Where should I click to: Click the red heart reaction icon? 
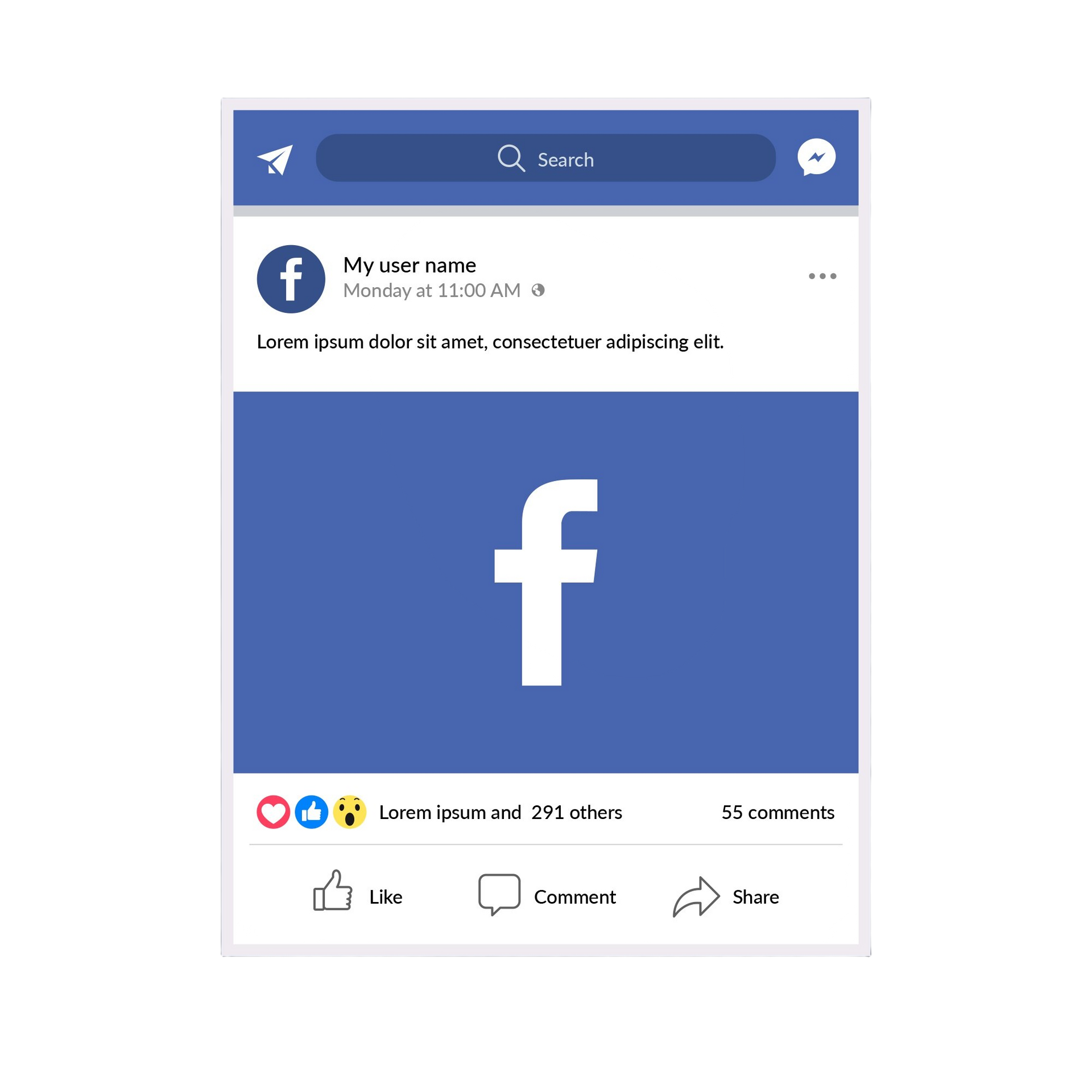tap(273, 812)
